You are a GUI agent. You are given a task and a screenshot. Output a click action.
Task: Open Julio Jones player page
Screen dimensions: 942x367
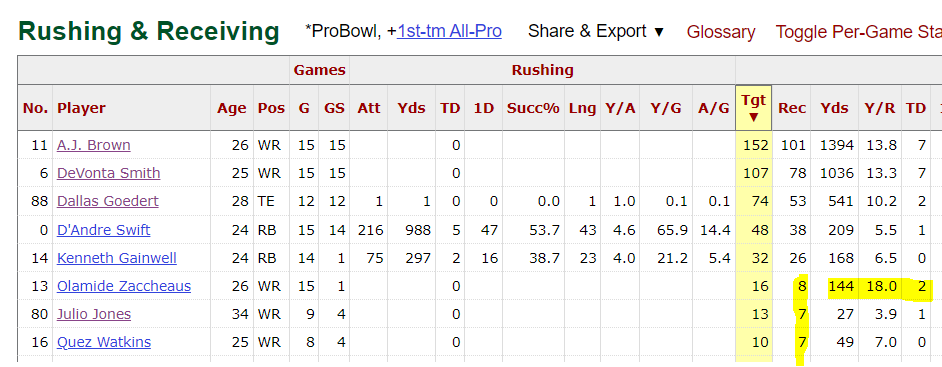click(x=94, y=314)
